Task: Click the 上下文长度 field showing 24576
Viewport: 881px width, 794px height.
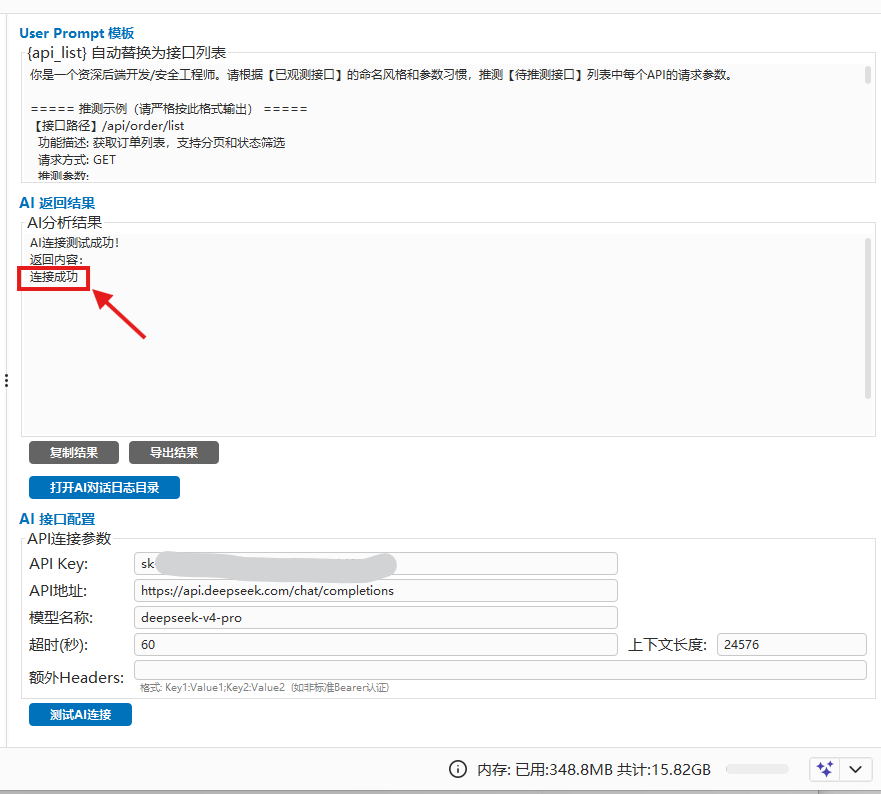Action: [792, 645]
